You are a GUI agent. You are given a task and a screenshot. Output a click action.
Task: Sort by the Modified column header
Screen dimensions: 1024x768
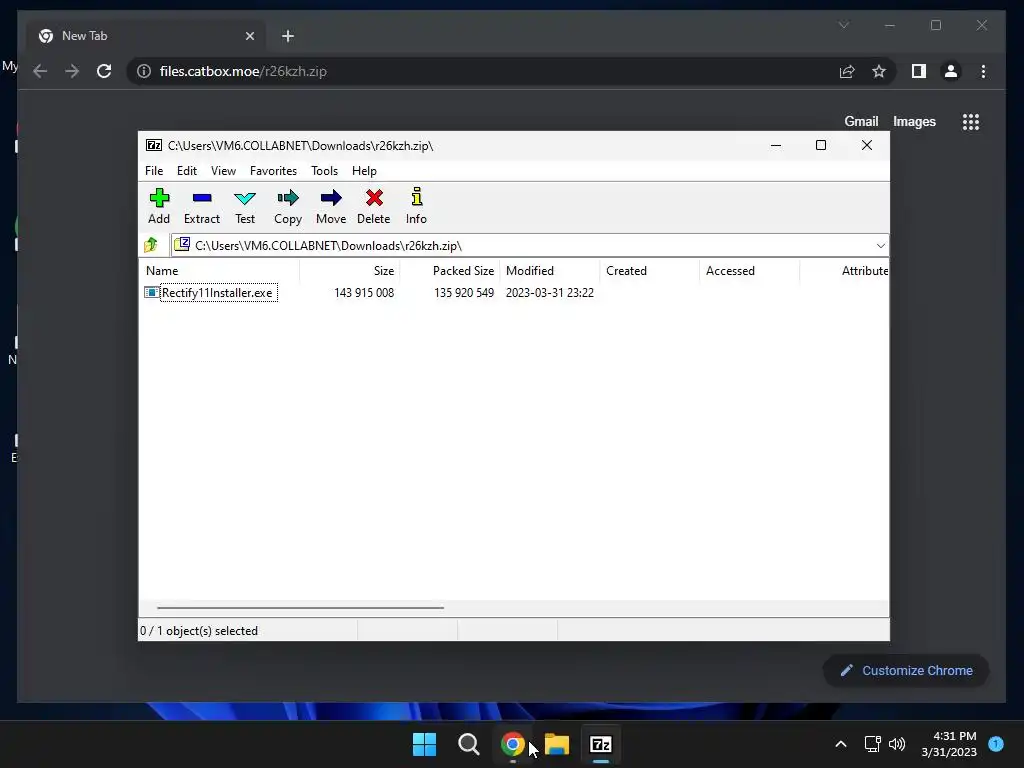coord(550,270)
